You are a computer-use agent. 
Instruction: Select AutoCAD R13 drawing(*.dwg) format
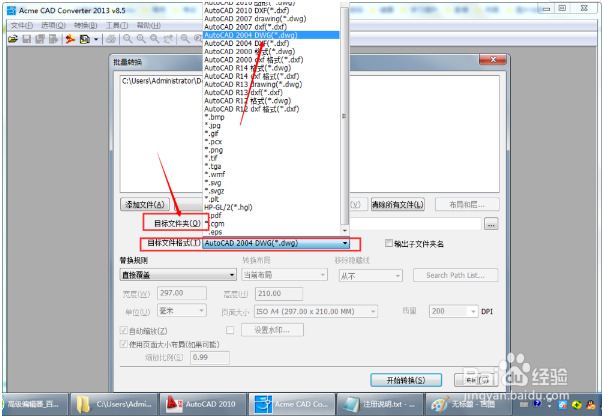[271, 84]
